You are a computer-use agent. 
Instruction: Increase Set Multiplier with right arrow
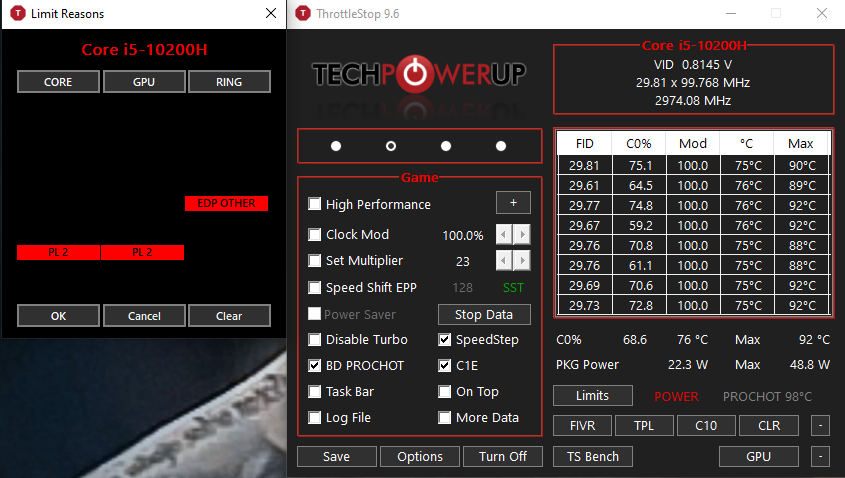point(522,261)
